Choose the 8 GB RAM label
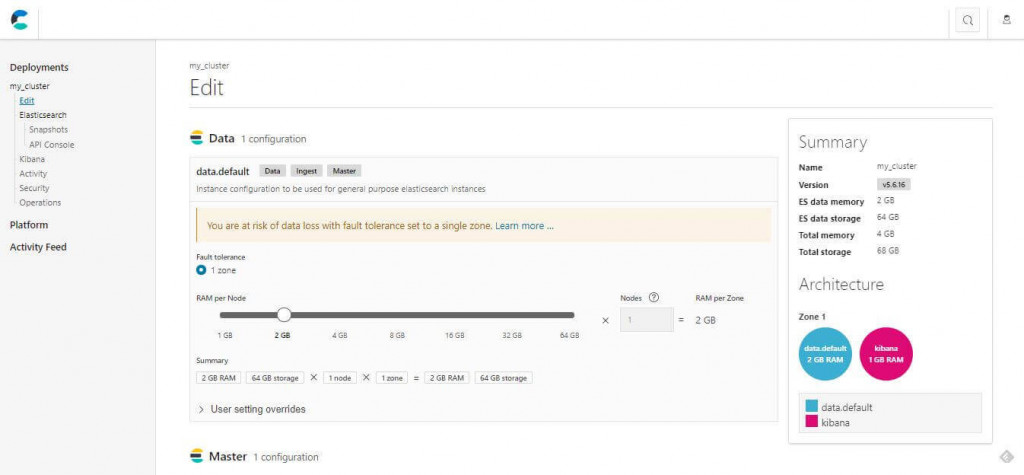 click(x=397, y=335)
